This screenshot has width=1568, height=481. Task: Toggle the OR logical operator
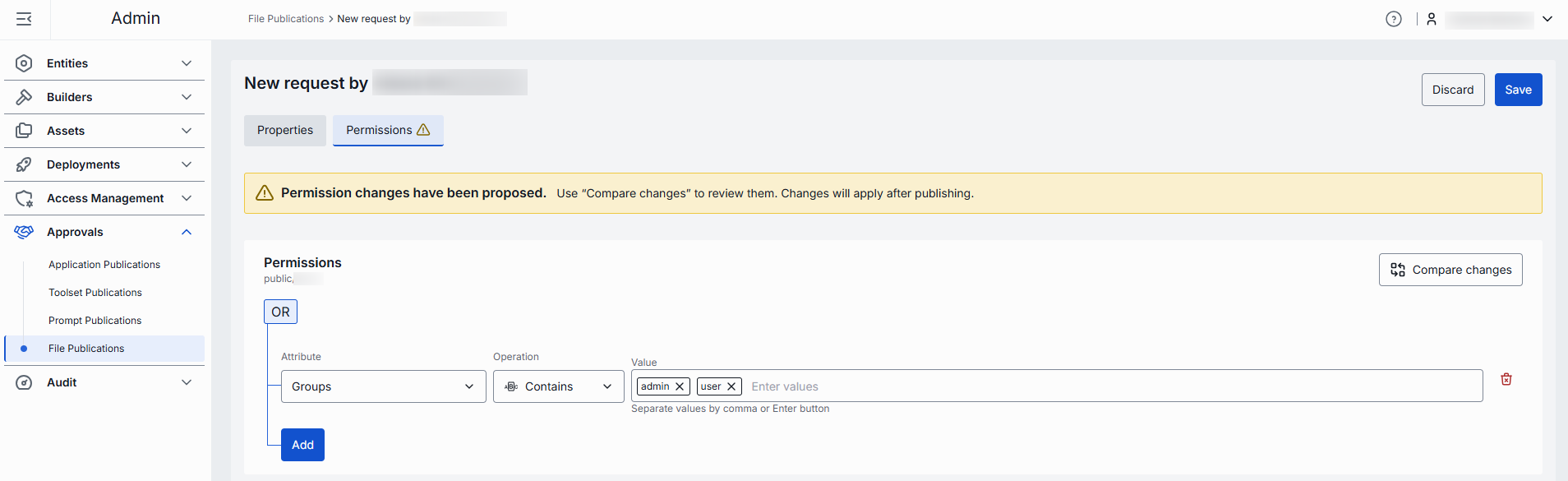(280, 312)
